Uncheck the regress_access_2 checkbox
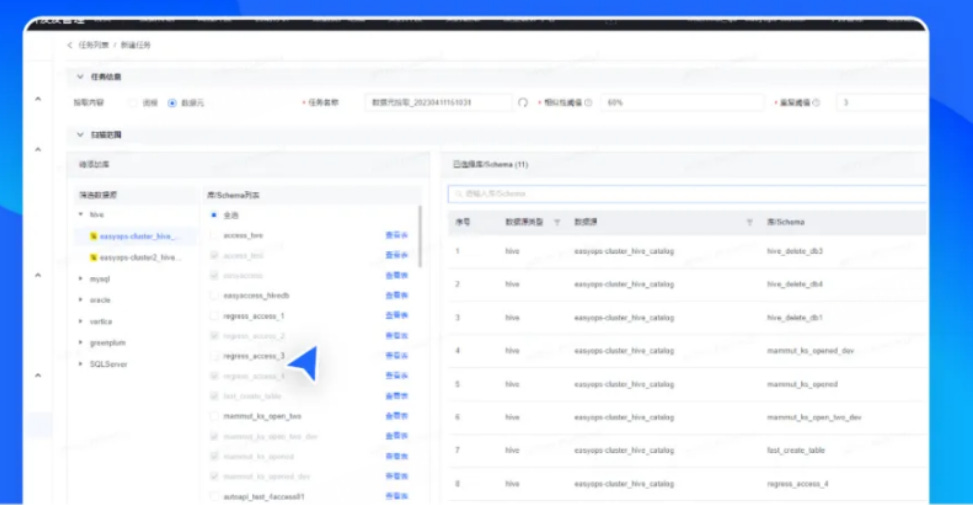973x505 pixels. (214, 336)
